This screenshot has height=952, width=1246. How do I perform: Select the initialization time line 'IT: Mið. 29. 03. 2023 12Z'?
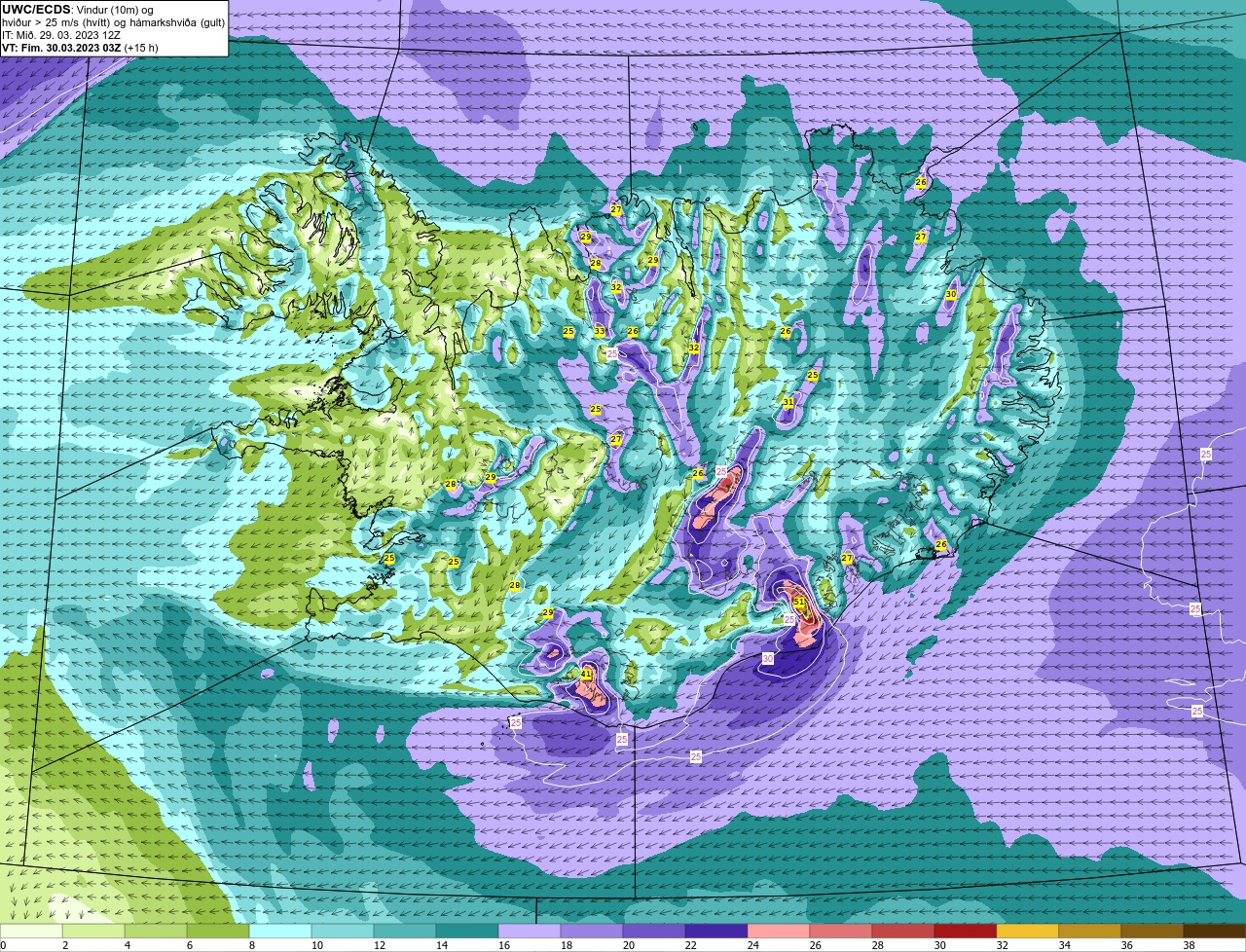pos(61,35)
